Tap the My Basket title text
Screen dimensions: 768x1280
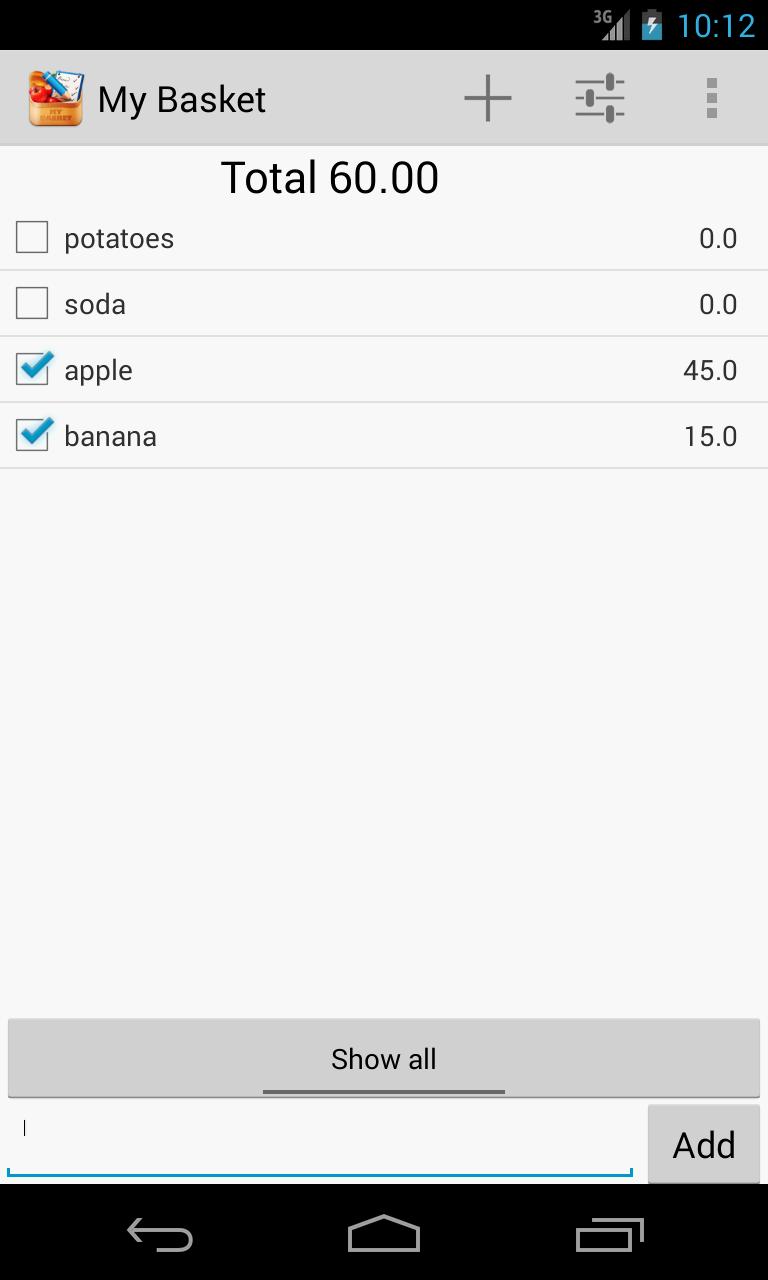click(x=182, y=100)
